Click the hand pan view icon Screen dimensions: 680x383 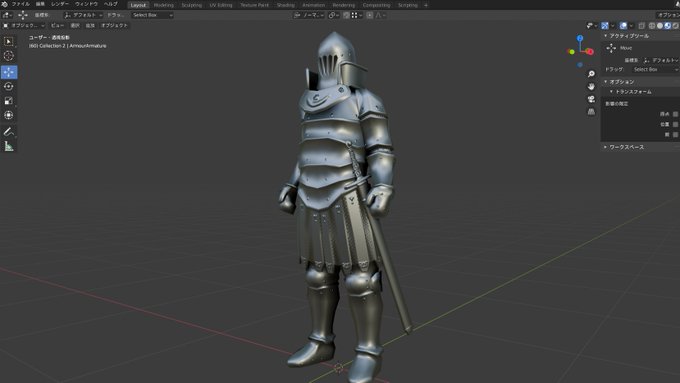click(x=591, y=87)
